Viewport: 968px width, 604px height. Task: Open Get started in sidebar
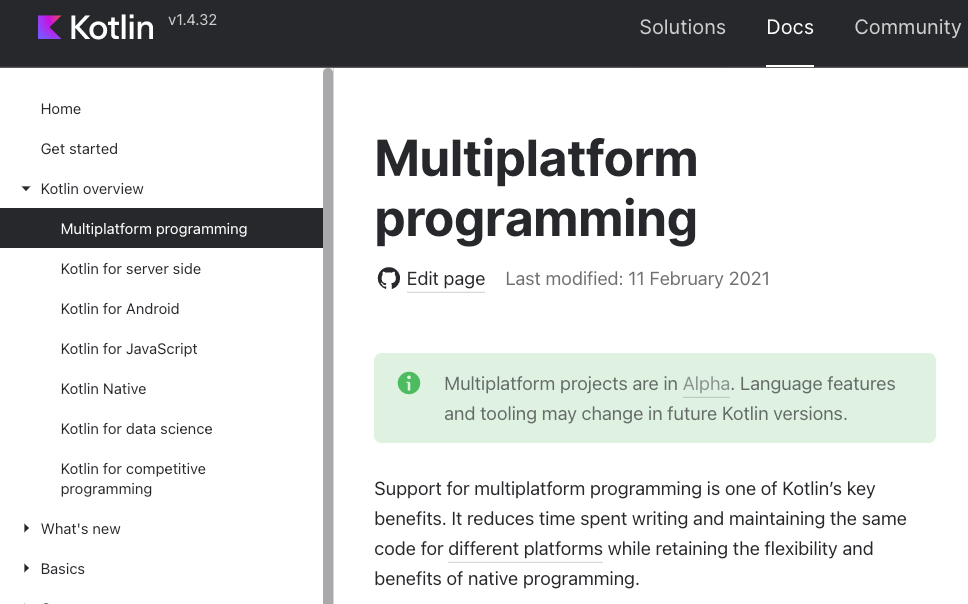click(79, 149)
